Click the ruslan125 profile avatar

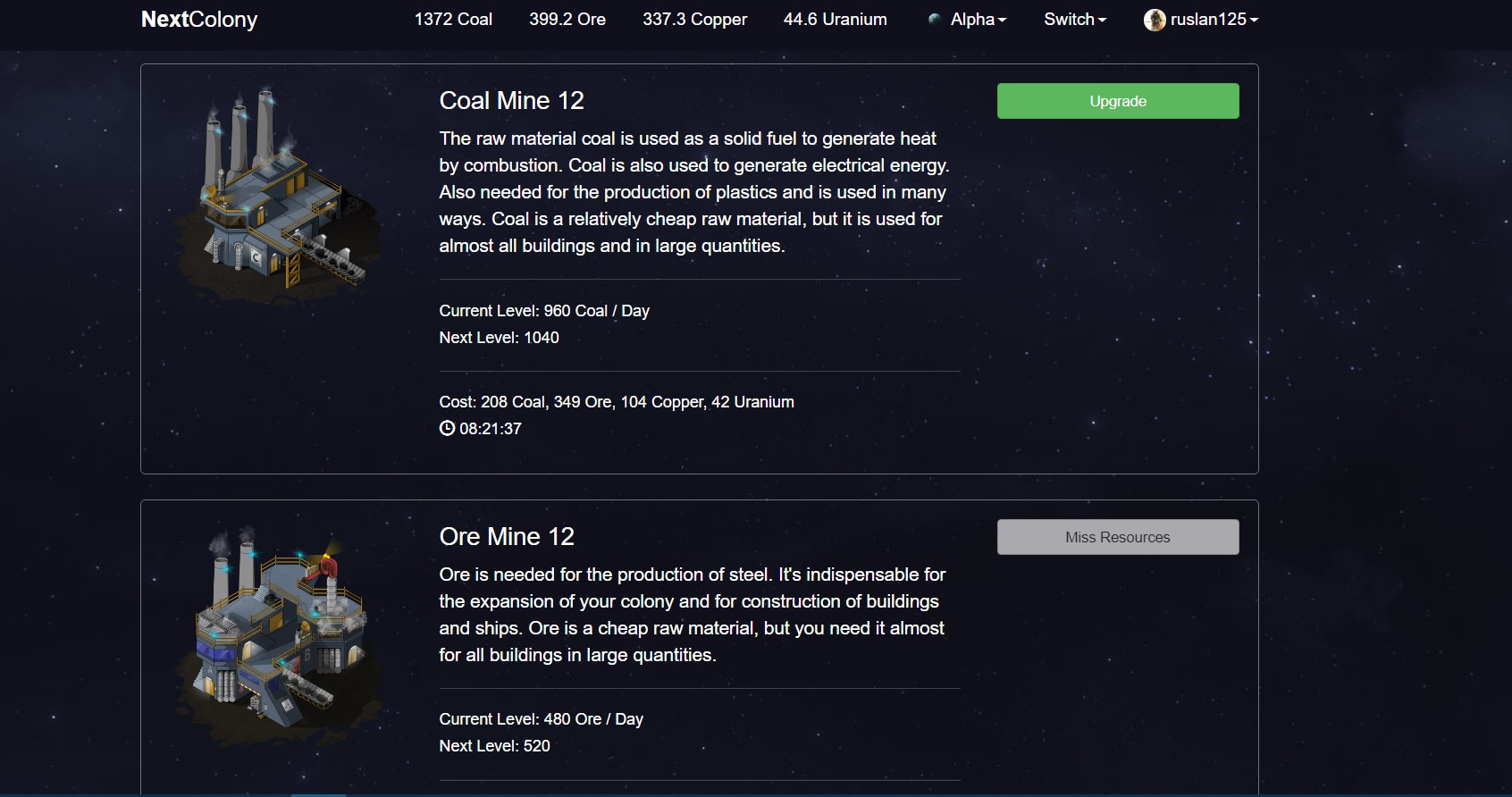pyautogui.click(x=1155, y=20)
